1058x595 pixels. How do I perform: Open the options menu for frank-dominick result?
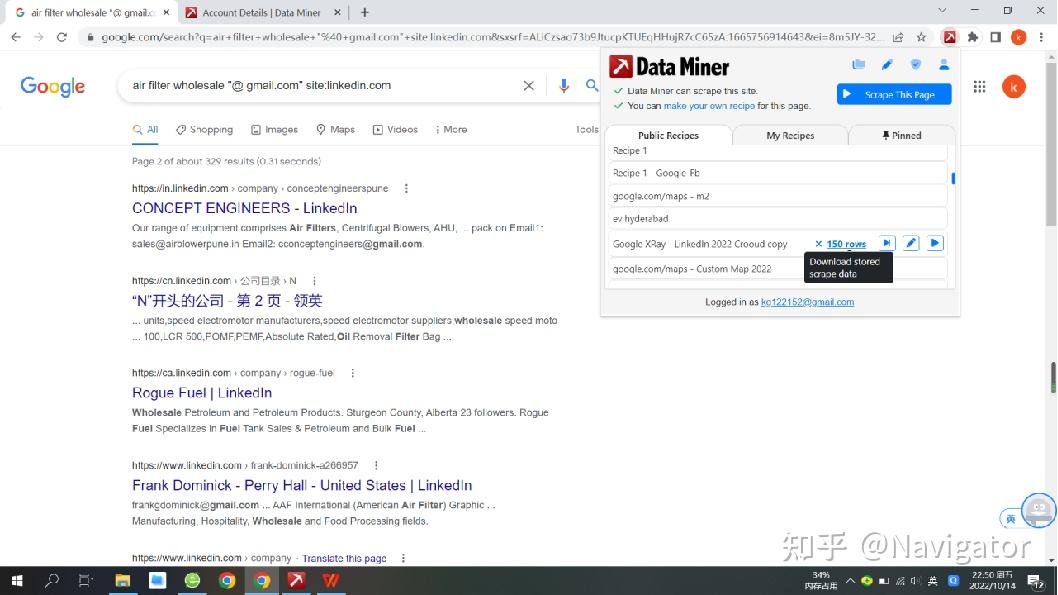[376, 465]
